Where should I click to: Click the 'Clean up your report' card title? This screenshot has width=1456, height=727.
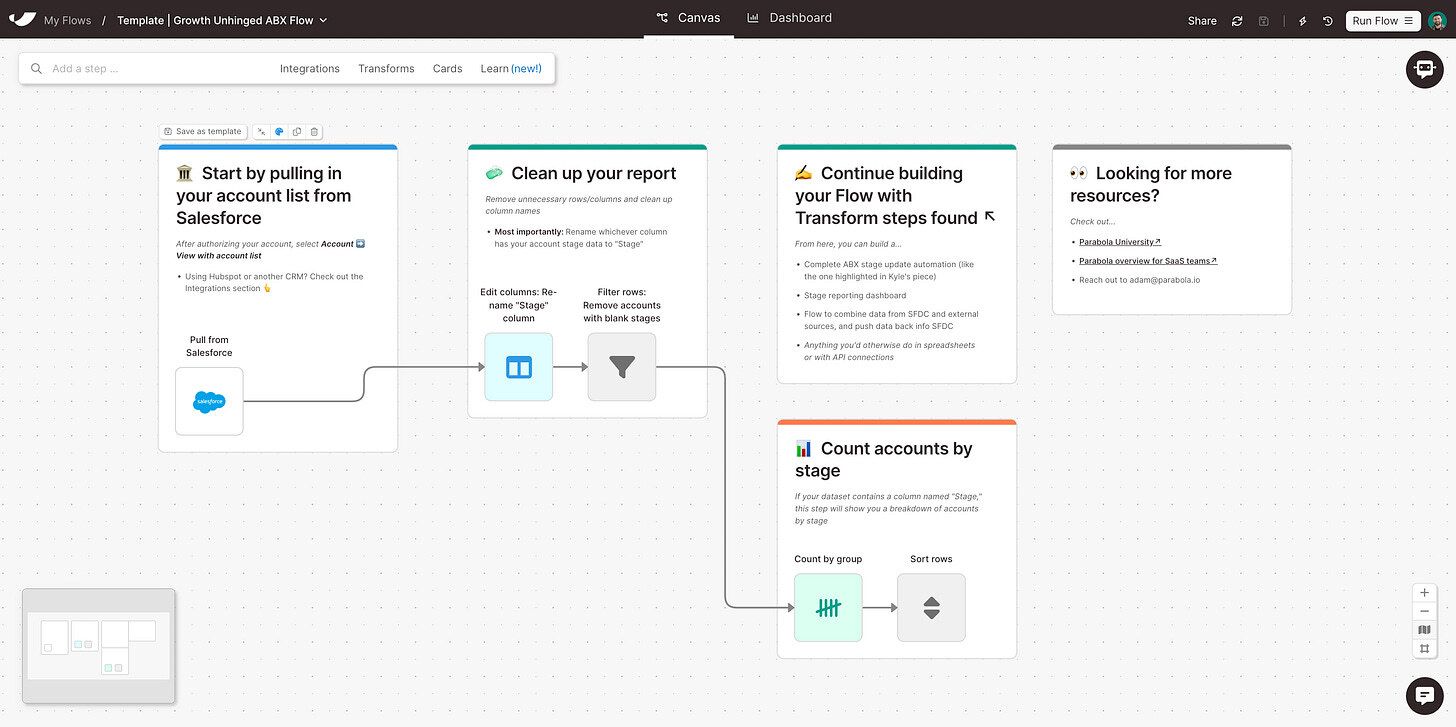[x=594, y=173]
